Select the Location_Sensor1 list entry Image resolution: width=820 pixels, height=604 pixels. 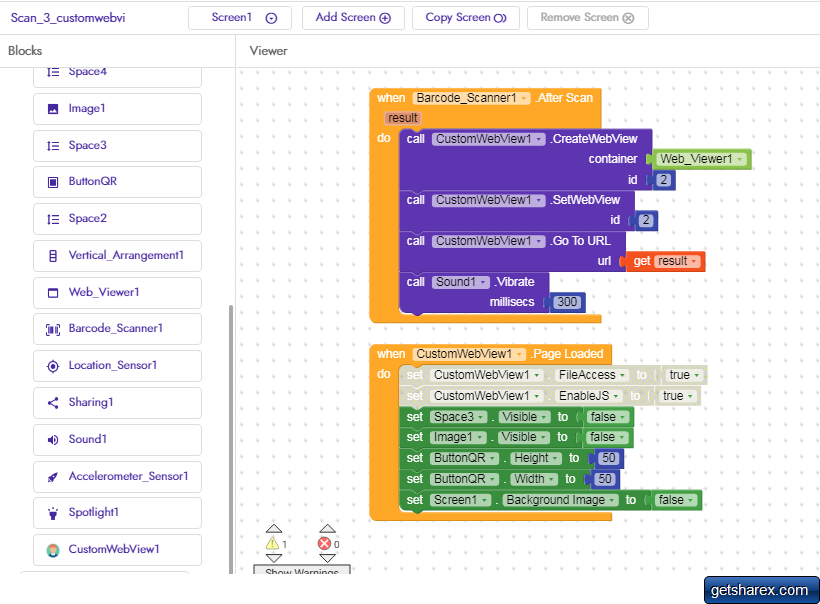(117, 366)
